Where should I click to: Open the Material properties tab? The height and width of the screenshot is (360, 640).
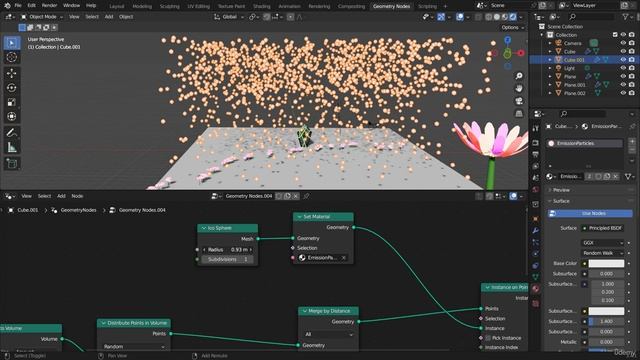(x=536, y=289)
